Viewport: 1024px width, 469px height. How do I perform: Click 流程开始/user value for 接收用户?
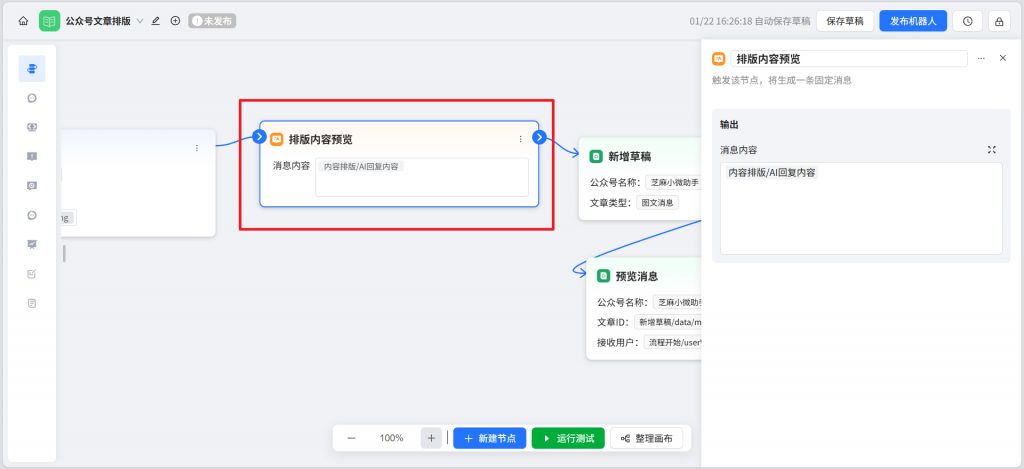tap(672, 342)
